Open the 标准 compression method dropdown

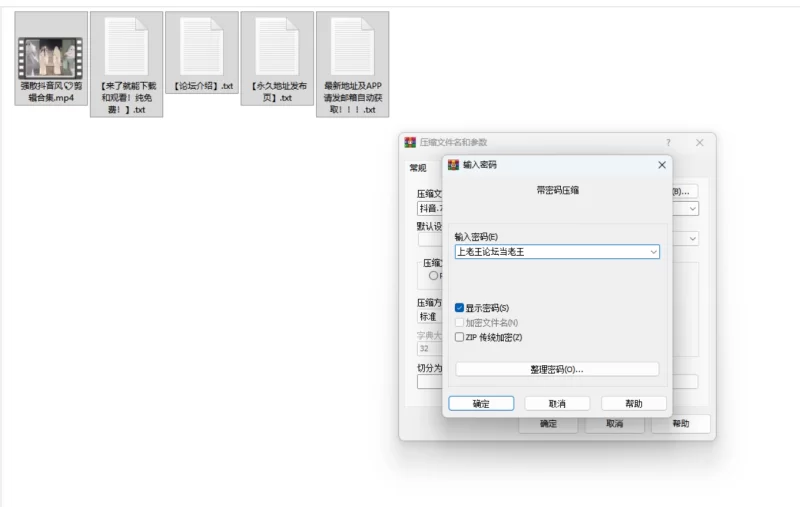click(x=429, y=317)
